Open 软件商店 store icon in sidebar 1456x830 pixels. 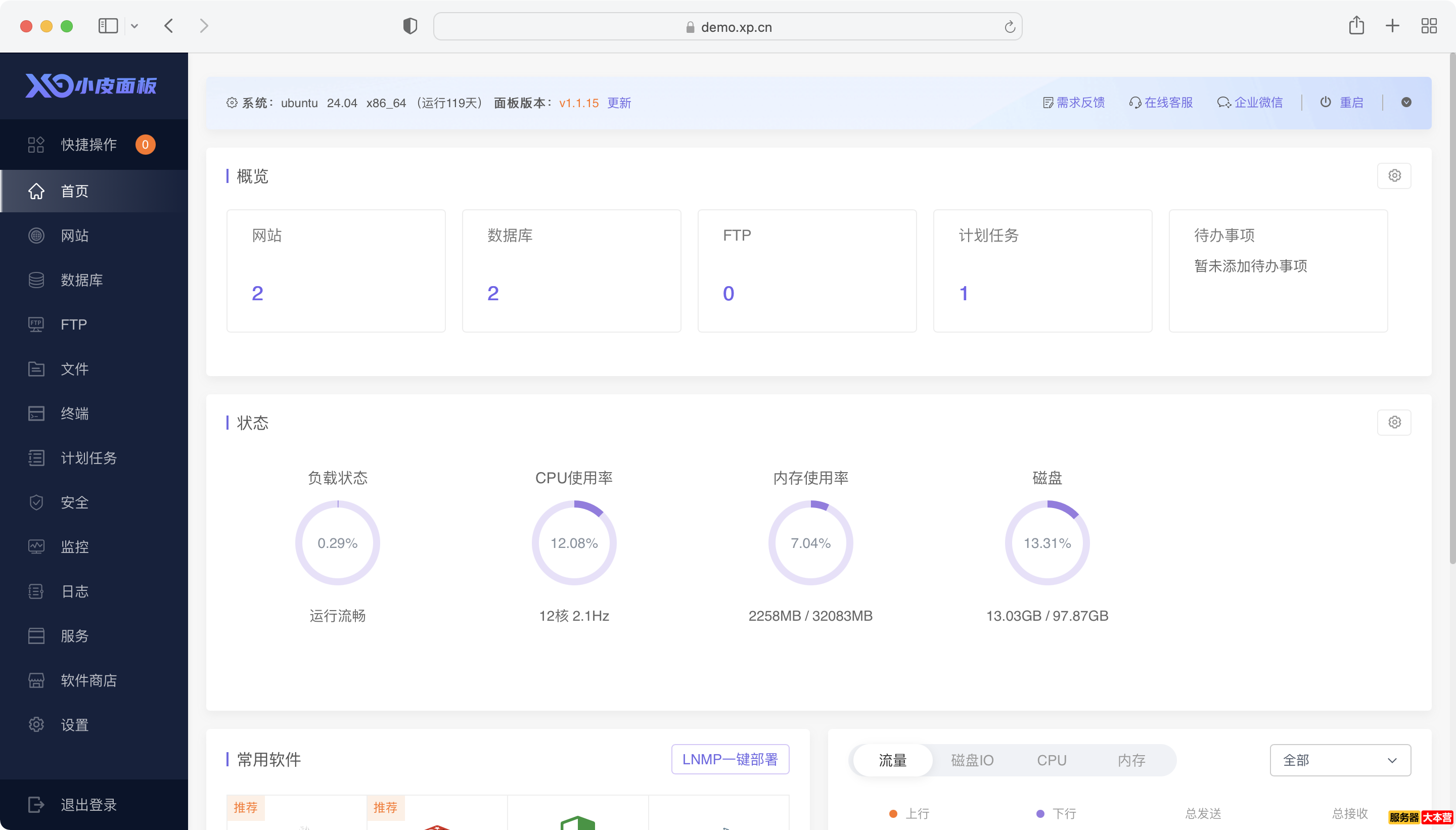36,680
